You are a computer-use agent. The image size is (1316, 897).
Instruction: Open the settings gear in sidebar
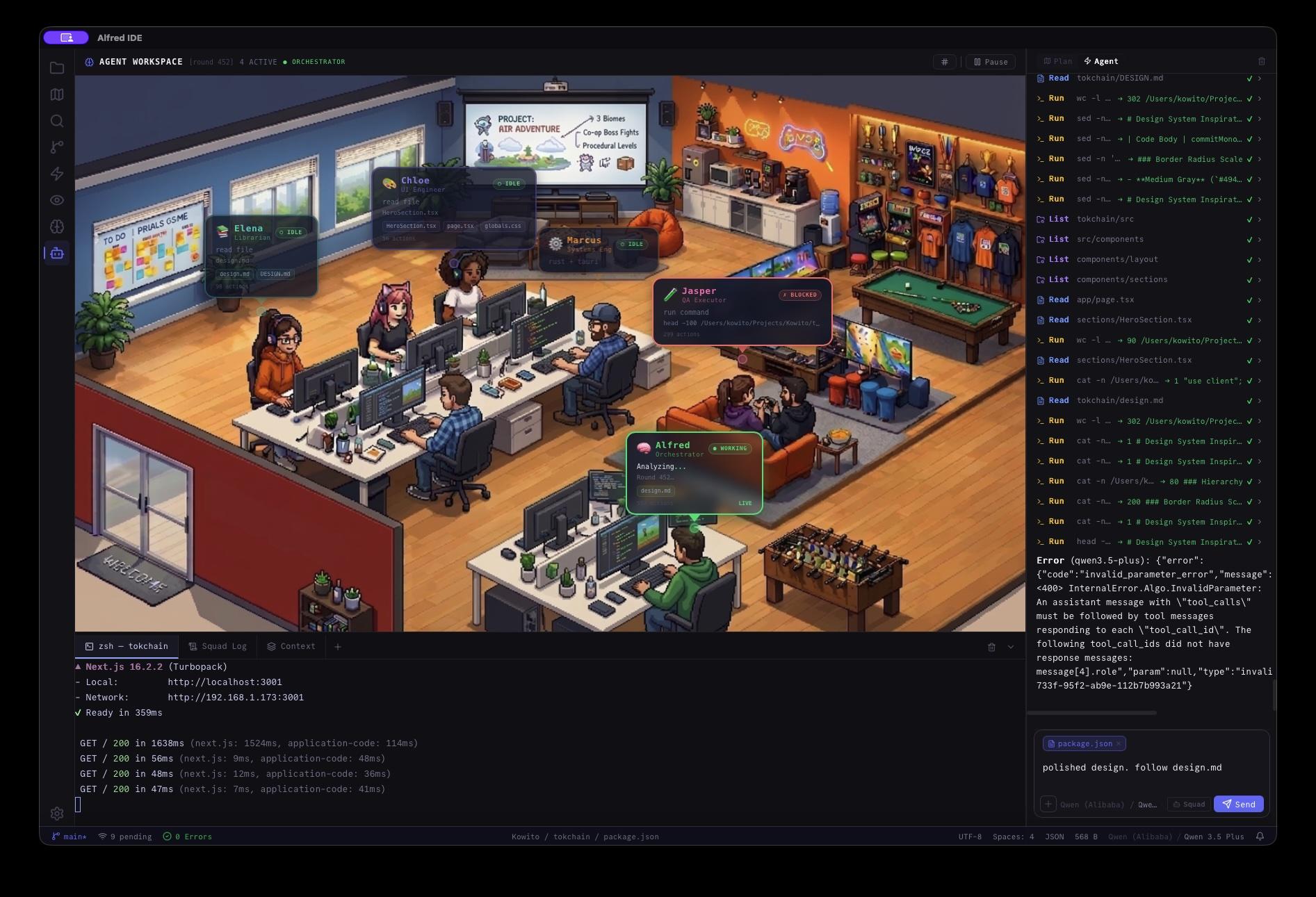point(57,813)
